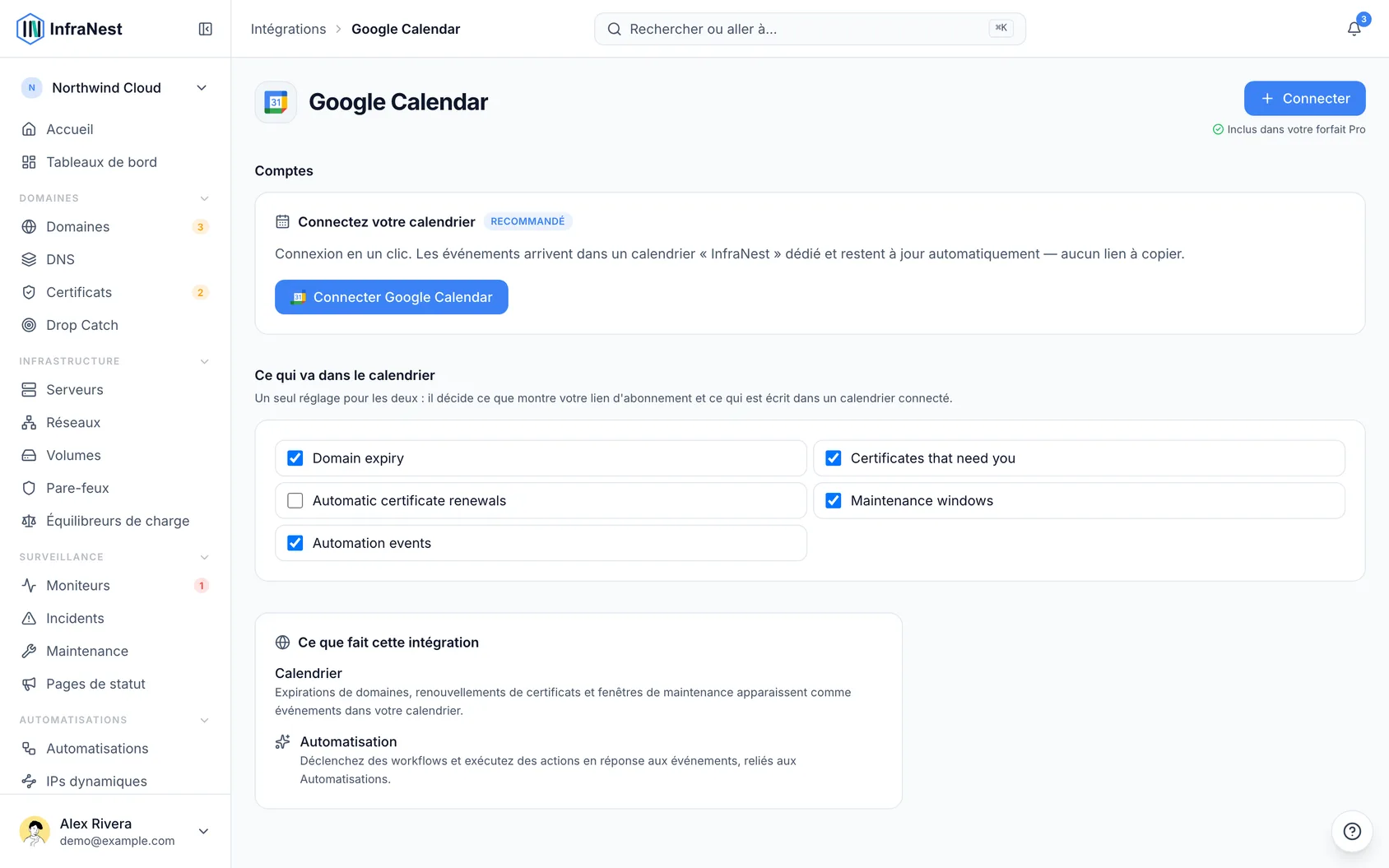Click the Google Calendar breadcrumb text
Image resolution: width=1389 pixels, height=868 pixels.
coord(406,29)
